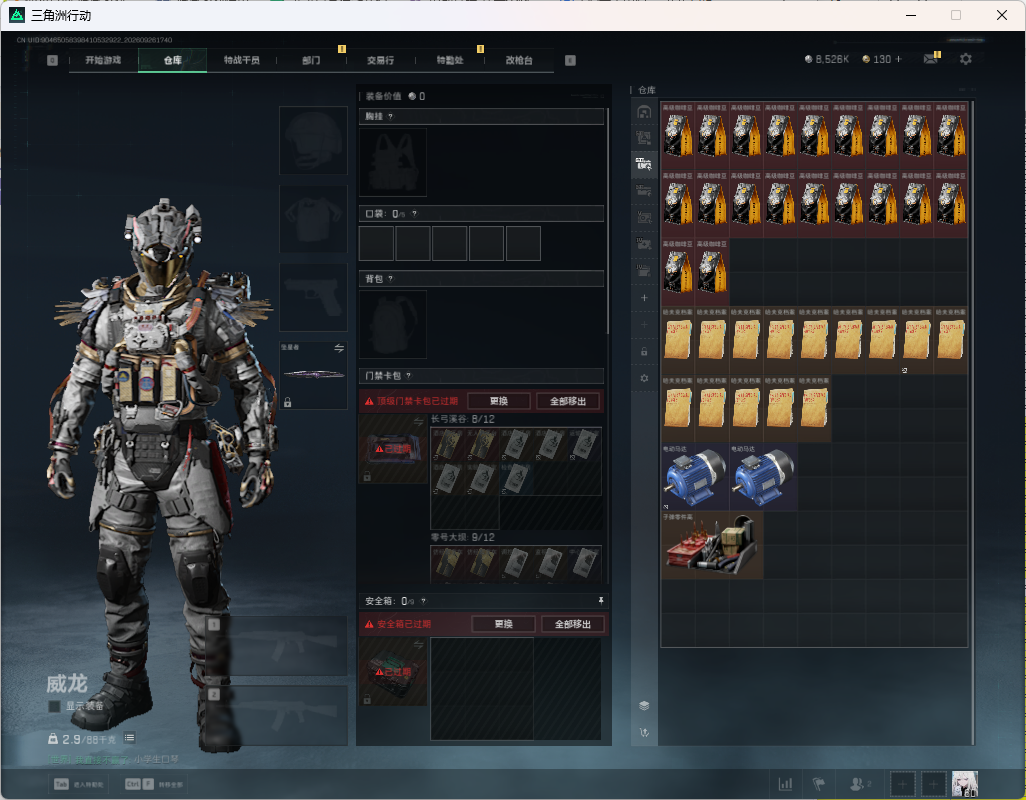
Task: Open the 开始游戏 tab
Action: coord(103,60)
